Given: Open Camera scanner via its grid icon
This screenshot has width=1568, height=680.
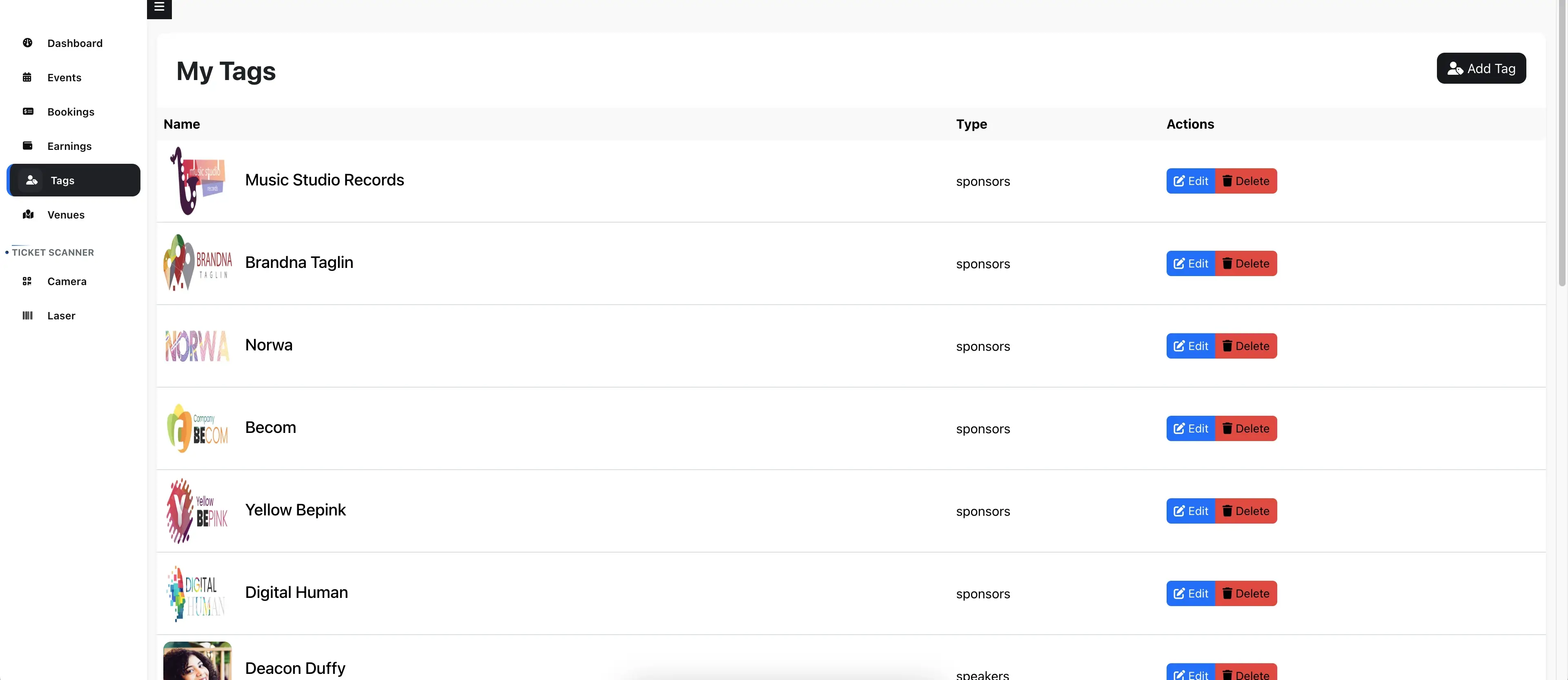Looking at the screenshot, I should (27, 281).
